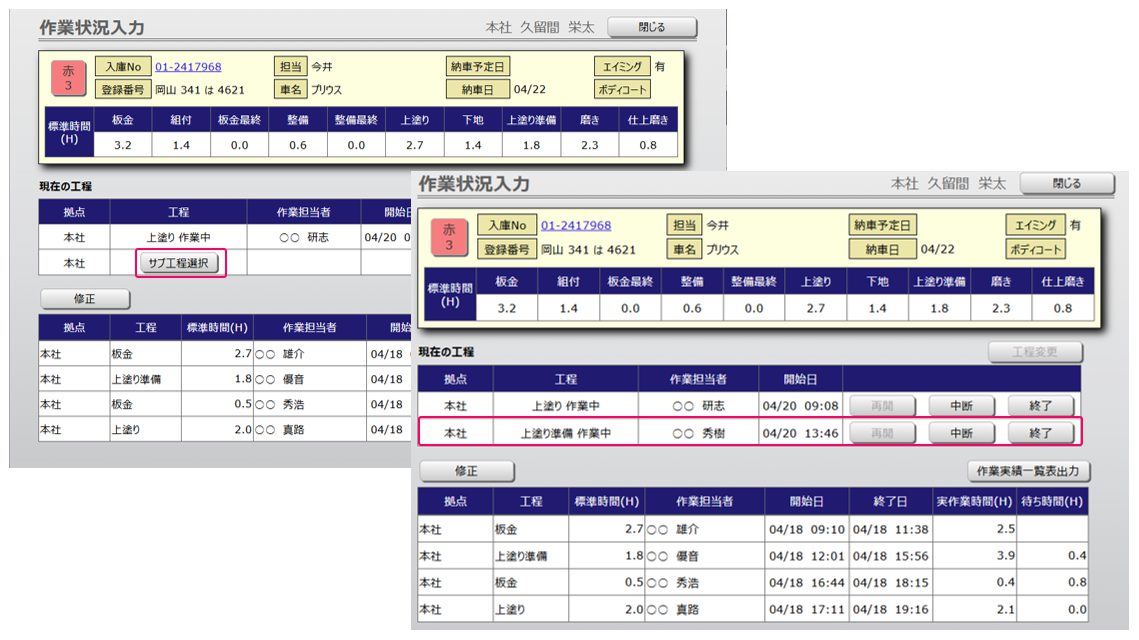Screen dimensions: 1139x640
Task: Select the 赤 3 badge in front window
Action: (449, 237)
